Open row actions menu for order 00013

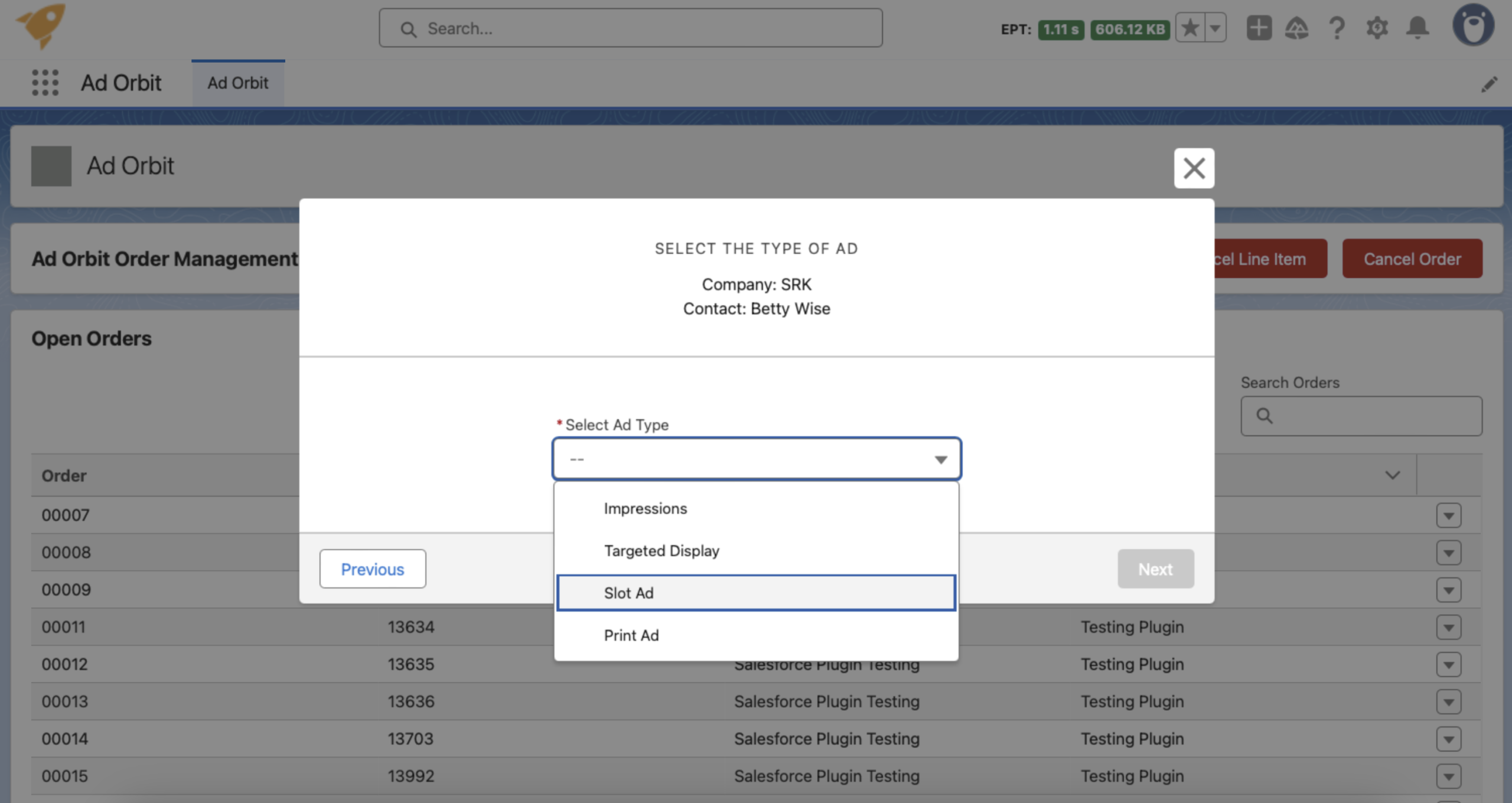1449,701
